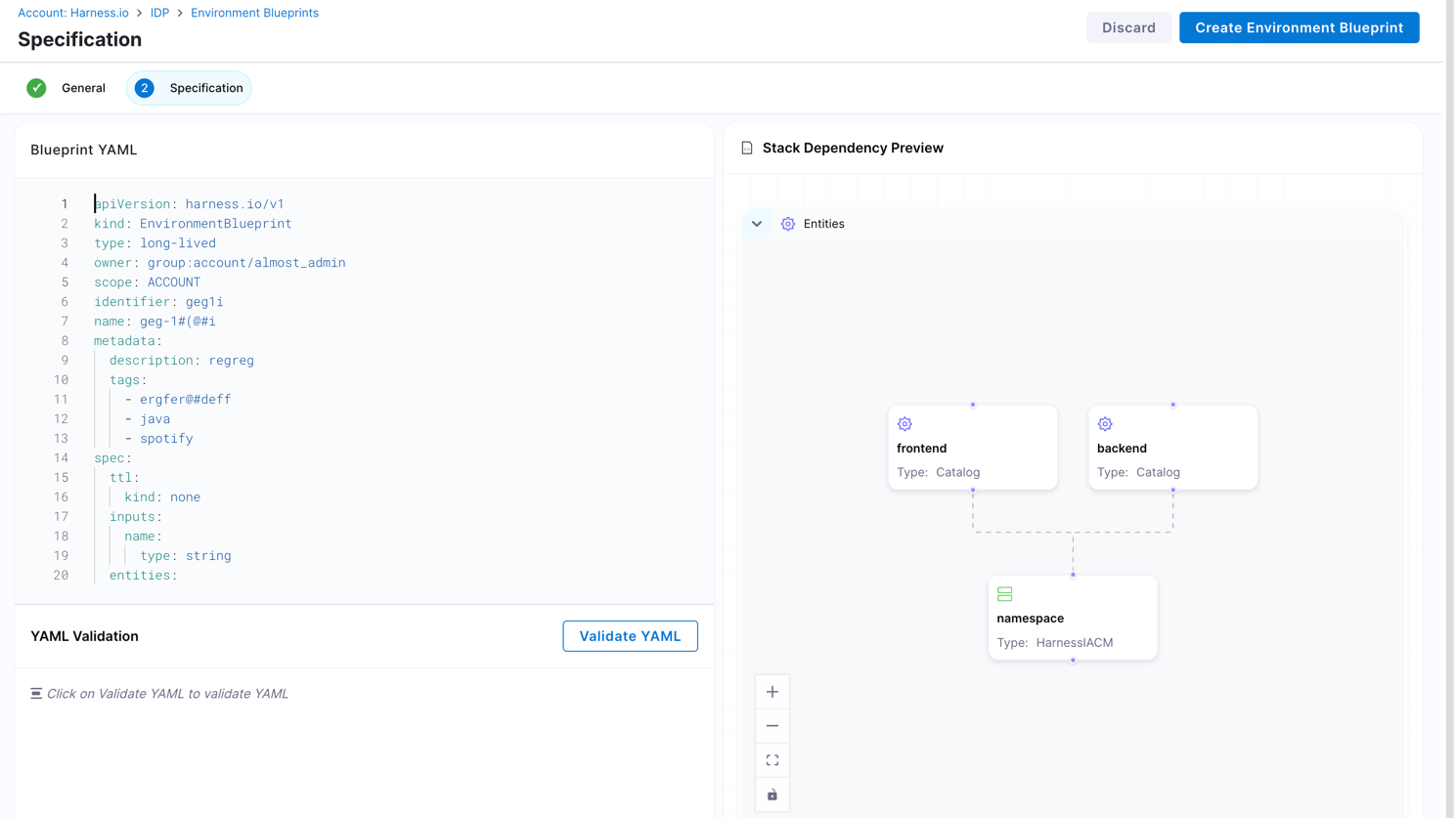Toggle the graph interactivity lock icon
Screen dimensions: 1456x818
pos(772,795)
